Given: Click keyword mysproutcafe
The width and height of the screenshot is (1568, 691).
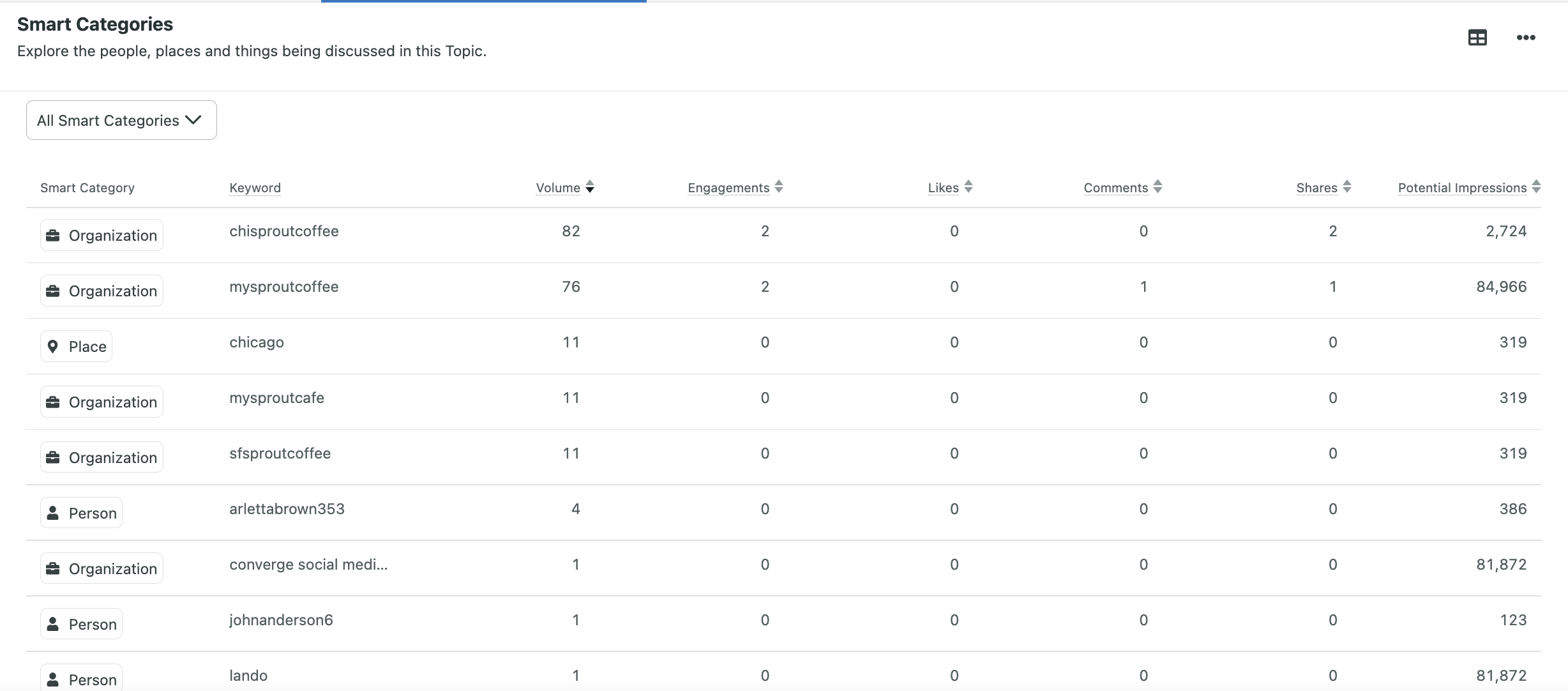Looking at the screenshot, I should (x=276, y=398).
